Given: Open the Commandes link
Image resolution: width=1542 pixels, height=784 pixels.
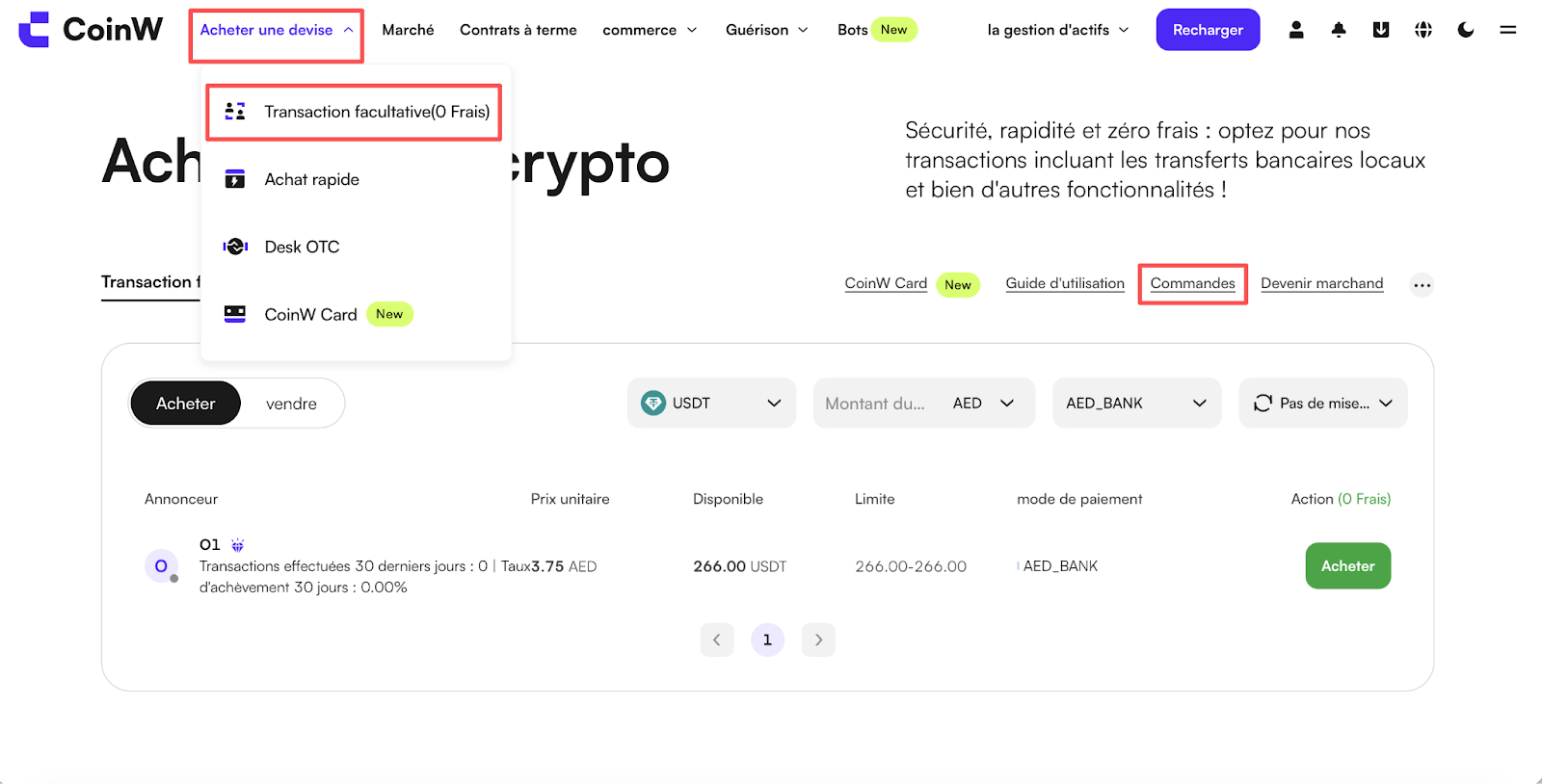Looking at the screenshot, I should tap(1192, 283).
